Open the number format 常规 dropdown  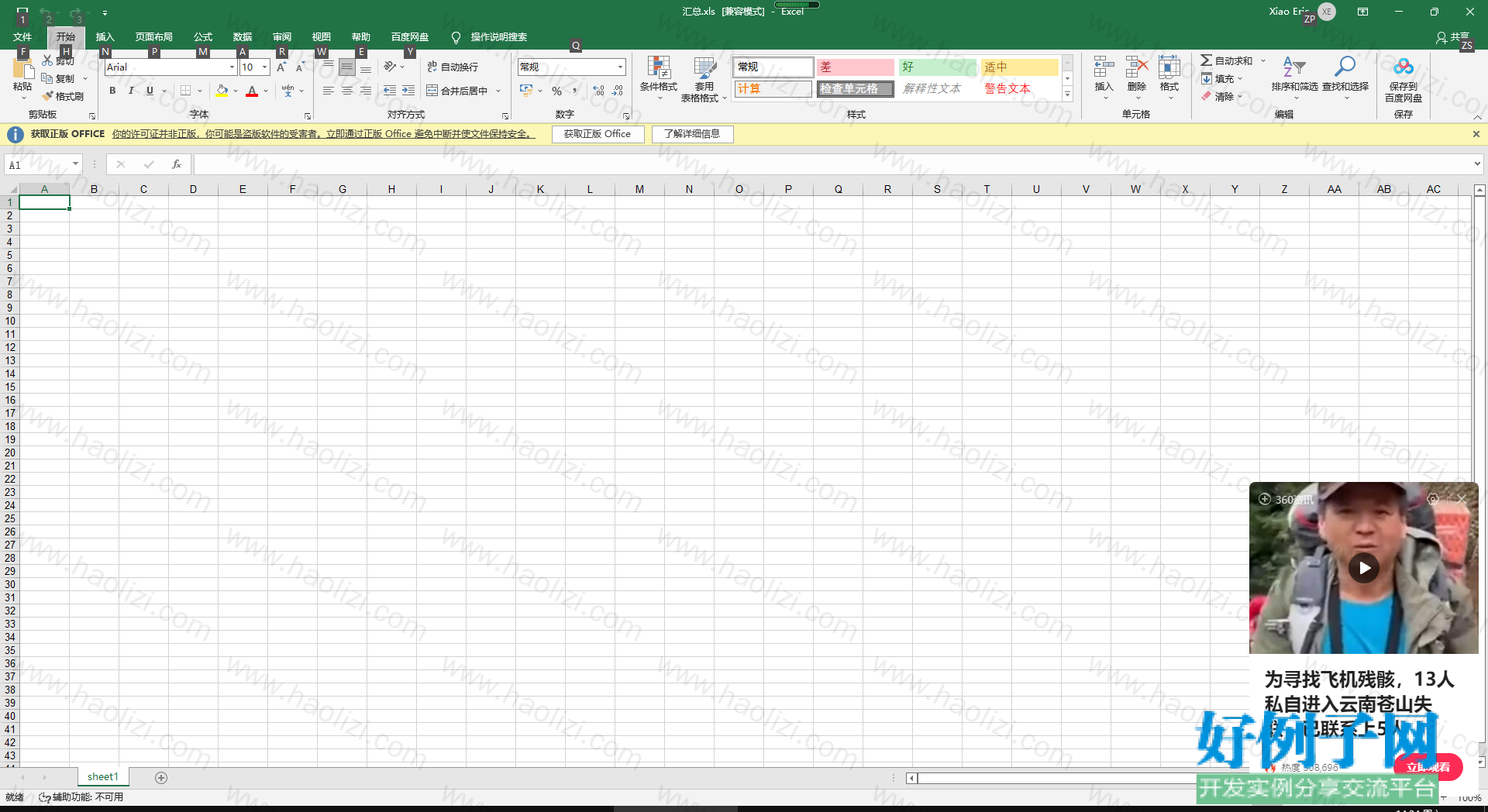tap(620, 67)
